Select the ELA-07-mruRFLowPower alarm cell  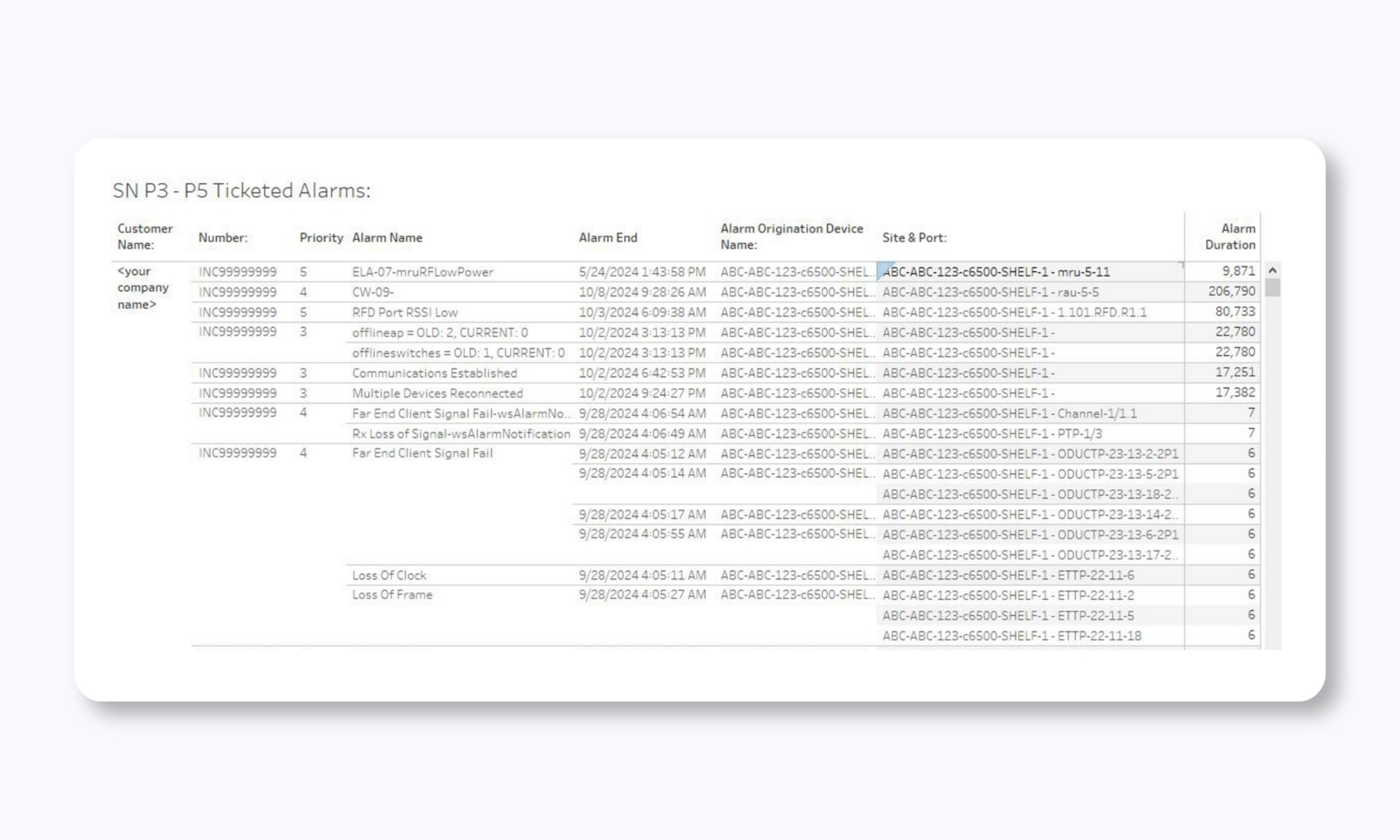[422, 272]
